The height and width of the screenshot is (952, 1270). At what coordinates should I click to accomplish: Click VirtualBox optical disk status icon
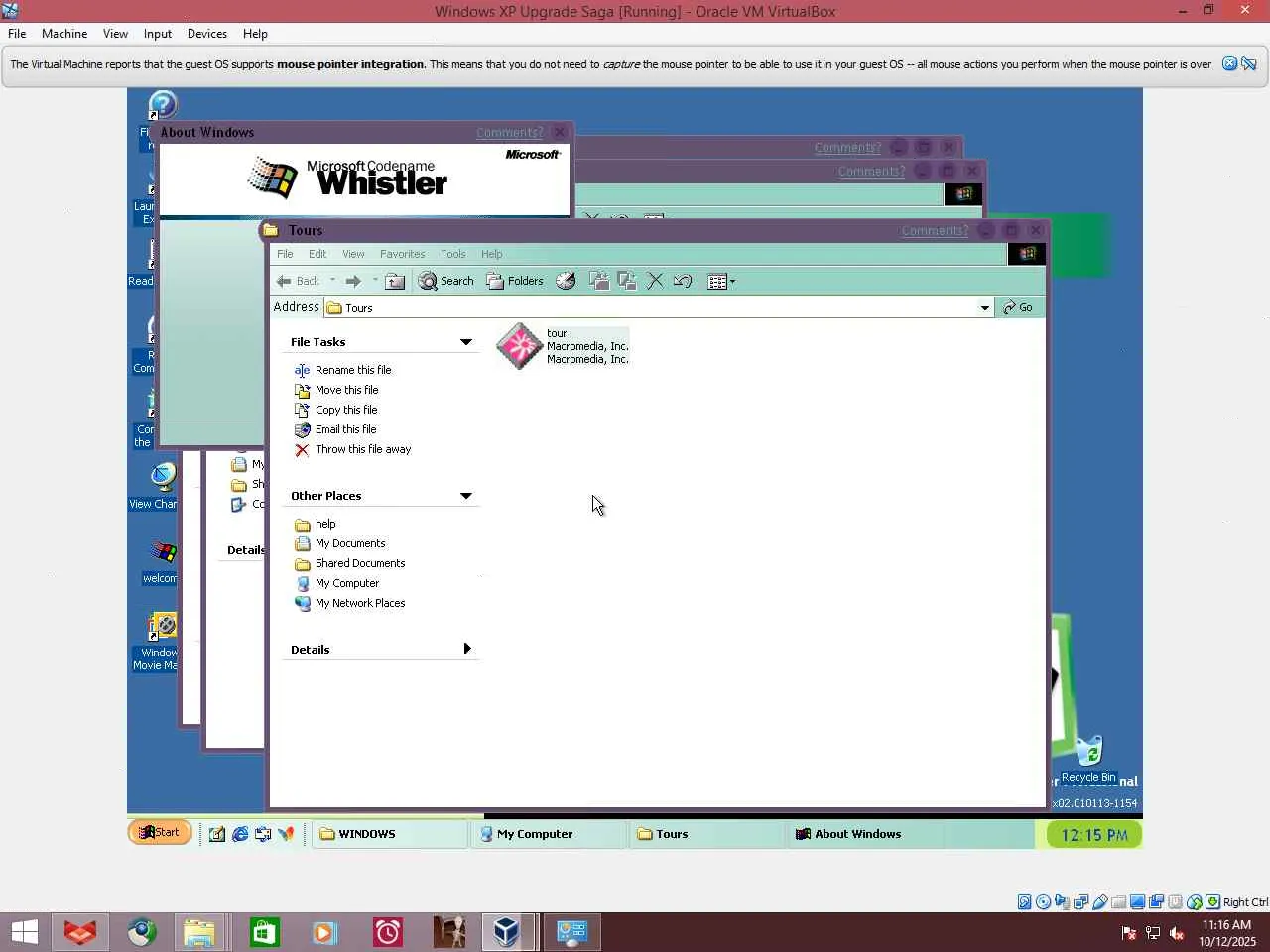tap(1043, 902)
